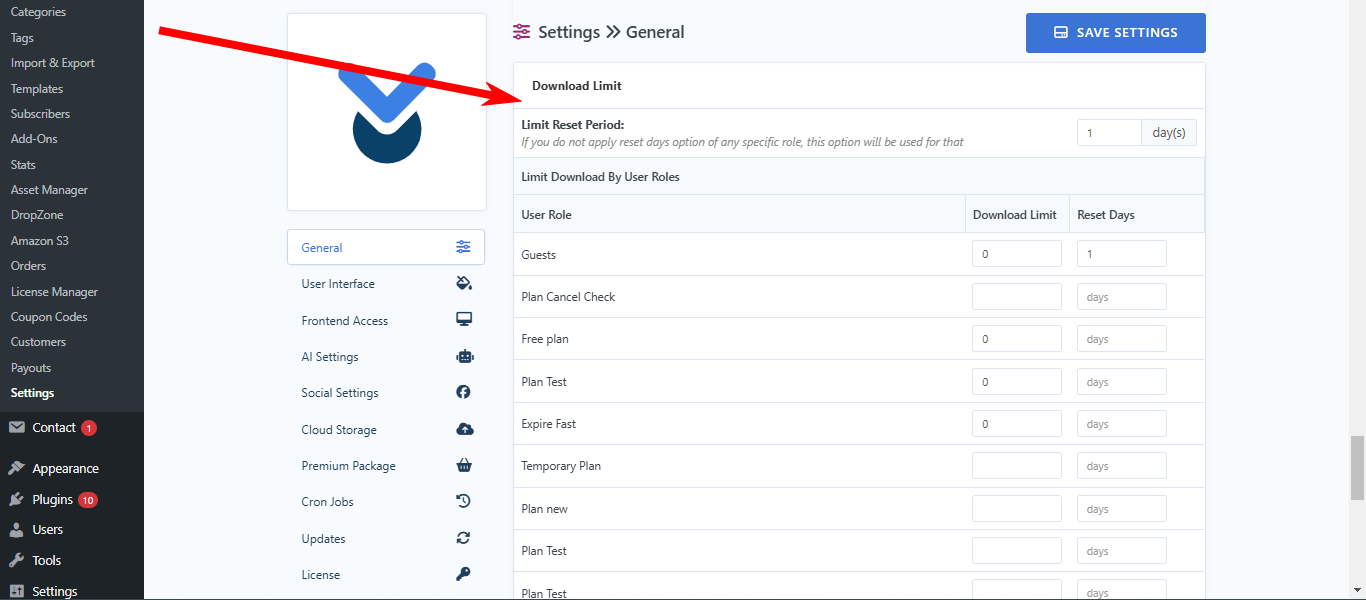Click the key icon for License
This screenshot has width=1366, height=600.
tap(463, 574)
